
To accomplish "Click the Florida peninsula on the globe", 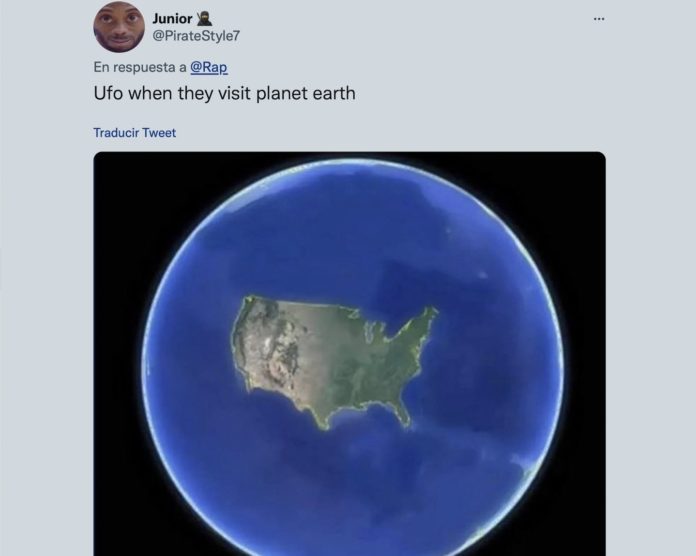I will pos(403,414).
